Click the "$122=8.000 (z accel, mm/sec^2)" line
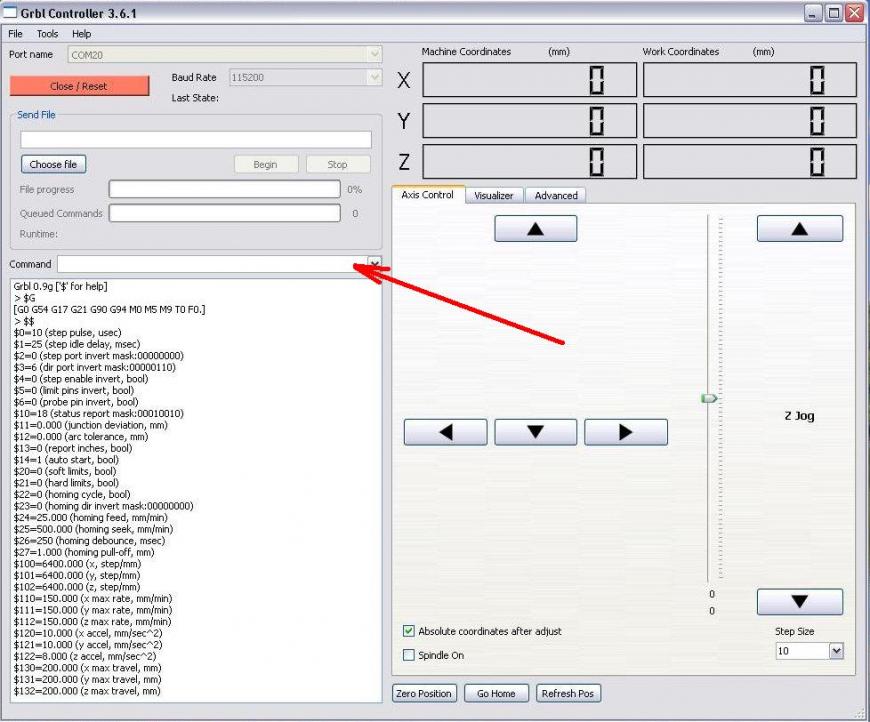Viewport: 870px width, 722px height. point(85,657)
